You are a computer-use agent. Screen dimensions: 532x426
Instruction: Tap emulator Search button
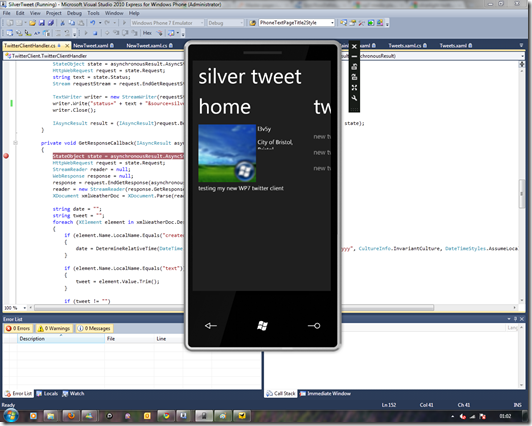[314, 326]
